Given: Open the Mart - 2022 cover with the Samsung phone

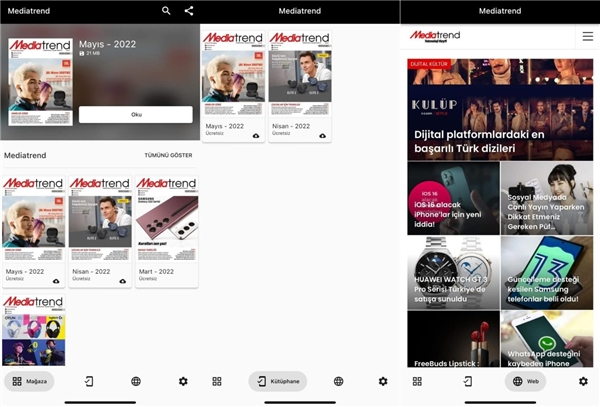Looking at the screenshot, I should (167, 219).
